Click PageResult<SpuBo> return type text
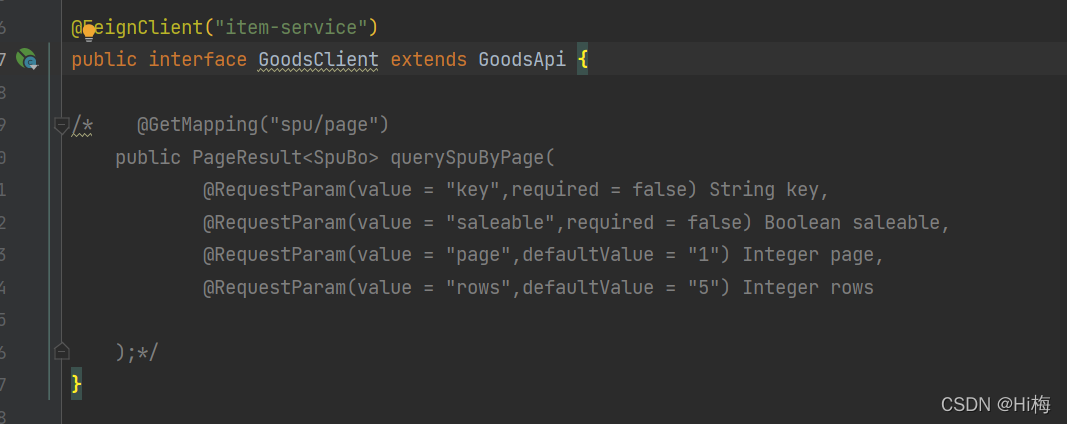Viewport: 1067px width, 424px height. (285, 158)
